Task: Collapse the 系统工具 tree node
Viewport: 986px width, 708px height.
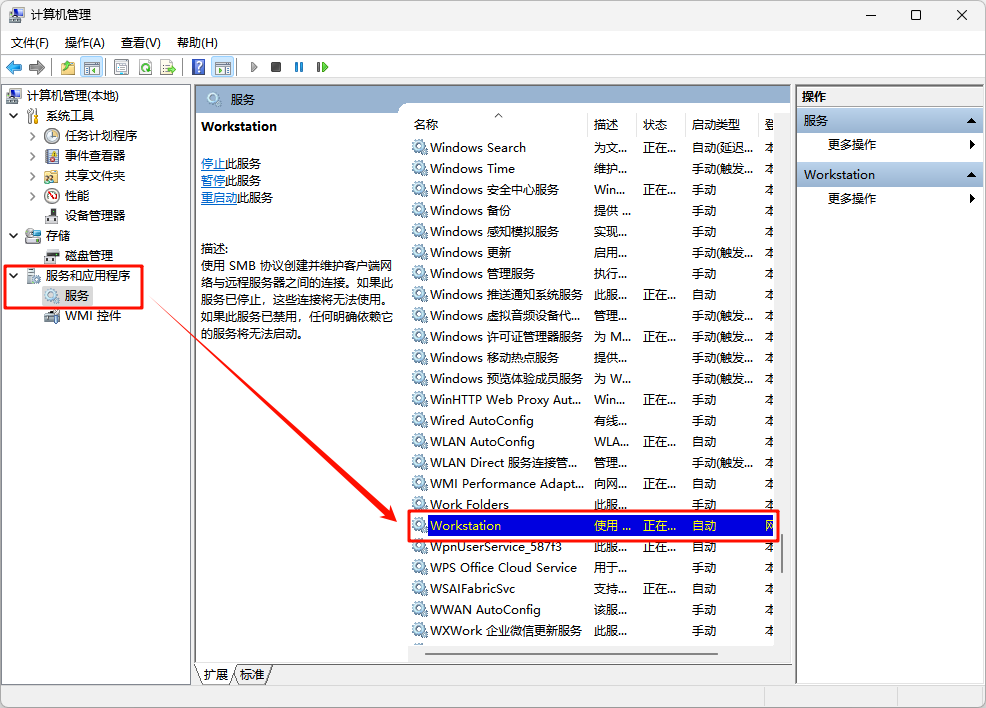Action: [14, 116]
